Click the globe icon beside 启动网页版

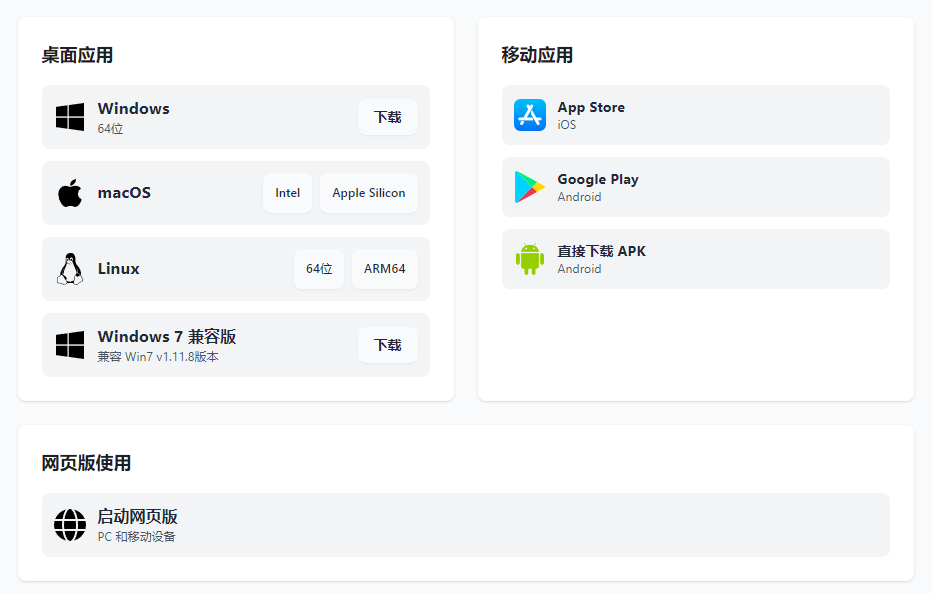70,525
